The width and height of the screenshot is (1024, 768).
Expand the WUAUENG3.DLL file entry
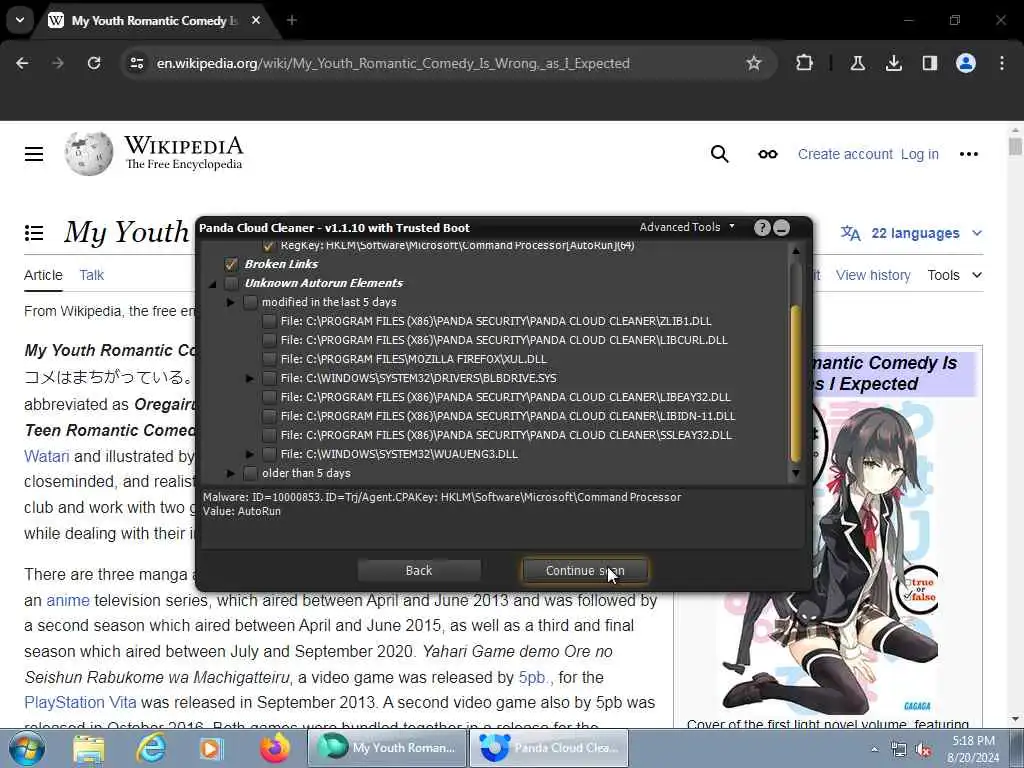(x=249, y=454)
